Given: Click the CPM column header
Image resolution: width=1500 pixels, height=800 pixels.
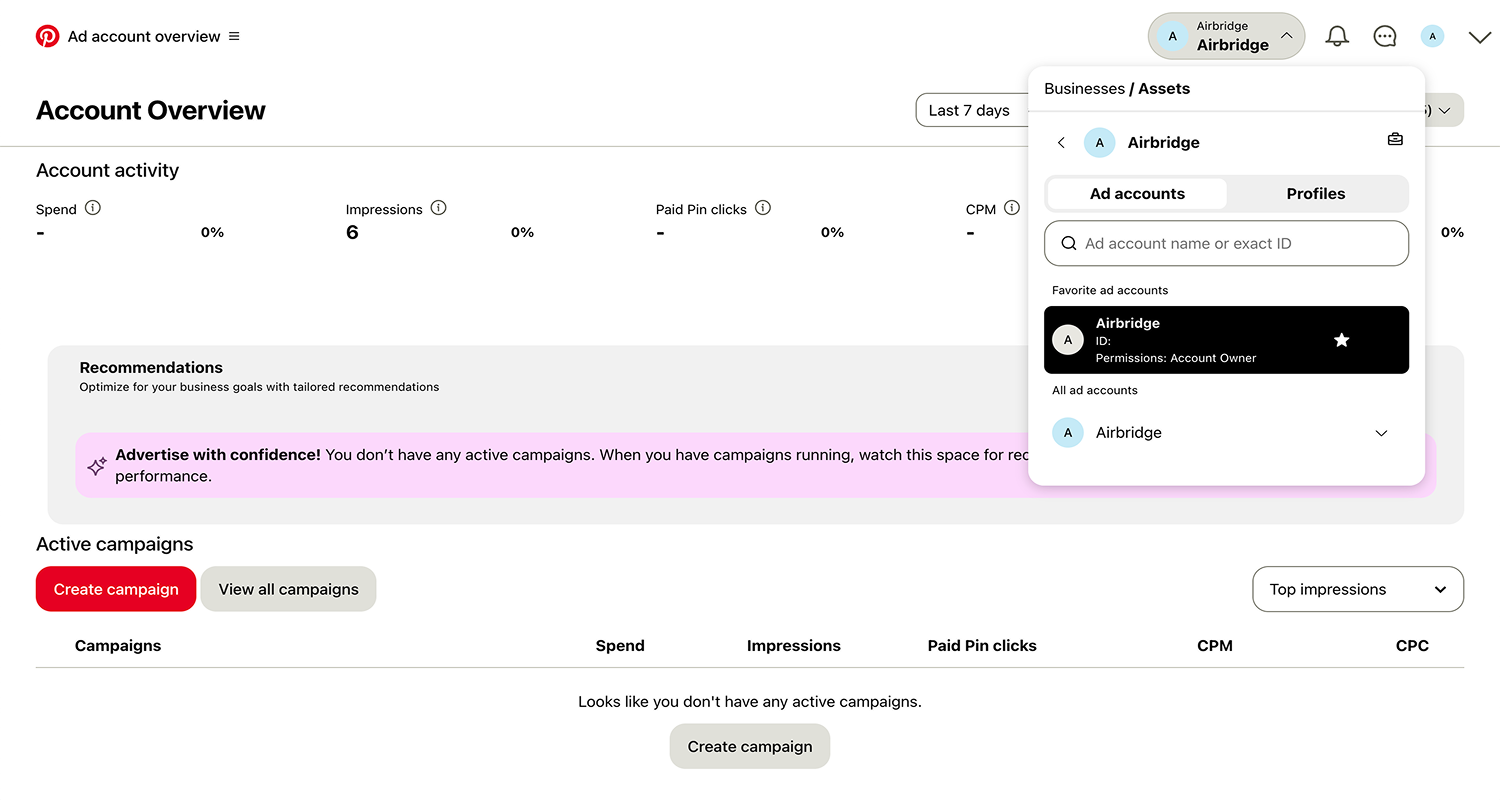Looking at the screenshot, I should [1215, 646].
